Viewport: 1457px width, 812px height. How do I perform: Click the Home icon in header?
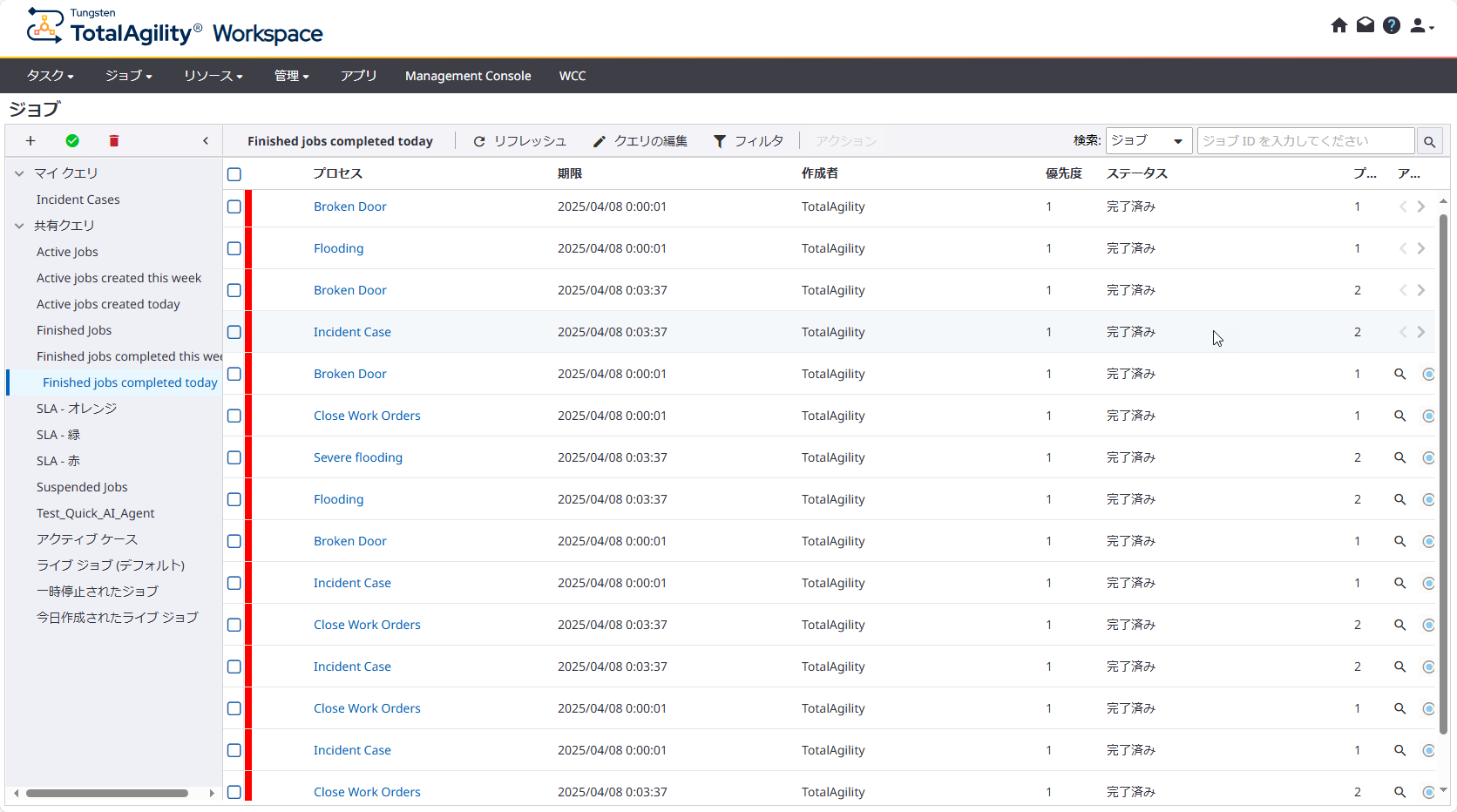[1339, 25]
